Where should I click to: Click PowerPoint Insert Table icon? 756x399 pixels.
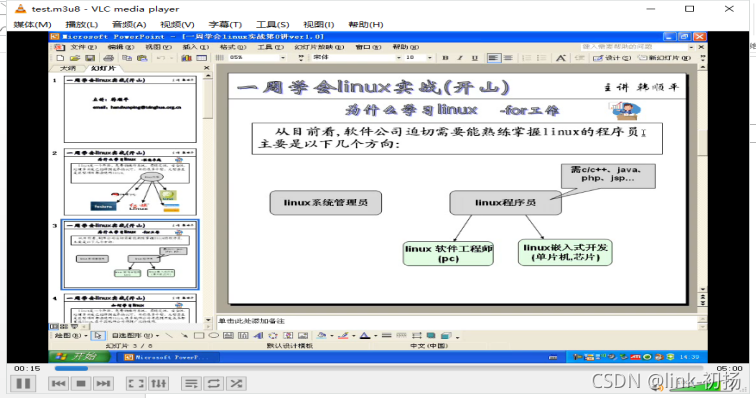tap(202, 58)
